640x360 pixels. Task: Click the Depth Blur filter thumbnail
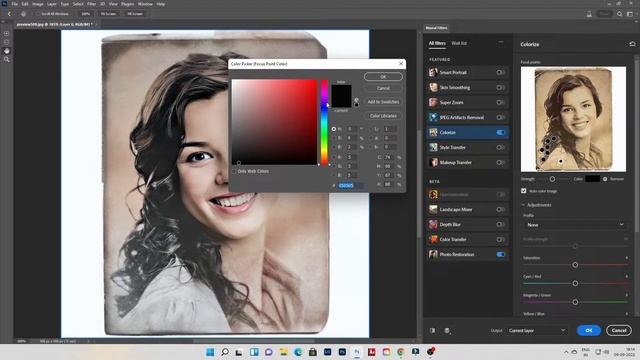(x=433, y=224)
